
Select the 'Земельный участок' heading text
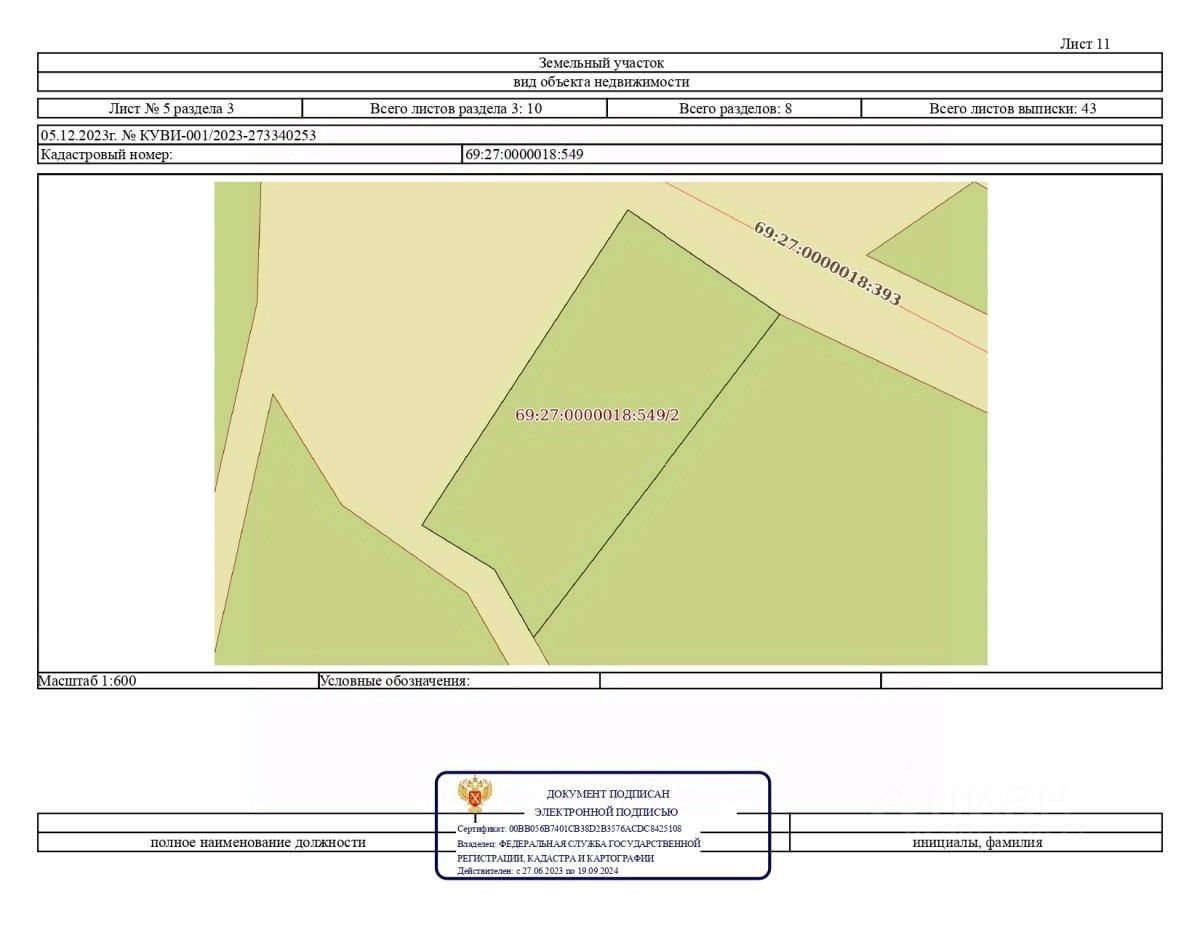coord(601,63)
